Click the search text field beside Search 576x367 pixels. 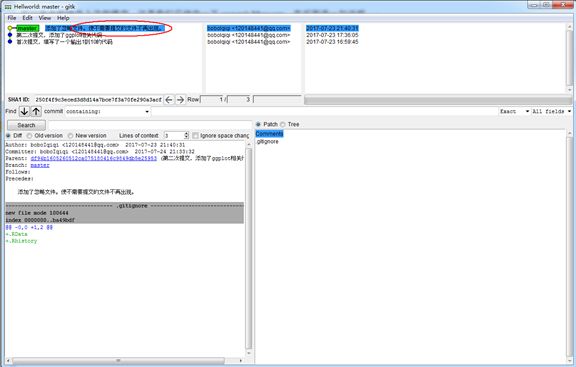(149, 125)
